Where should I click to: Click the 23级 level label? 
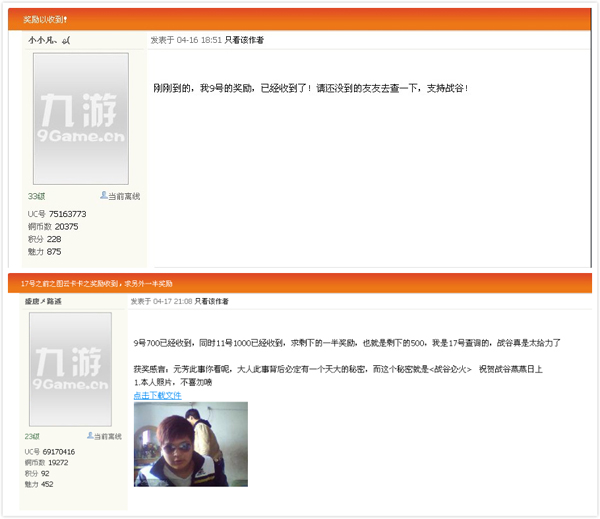click(x=32, y=436)
